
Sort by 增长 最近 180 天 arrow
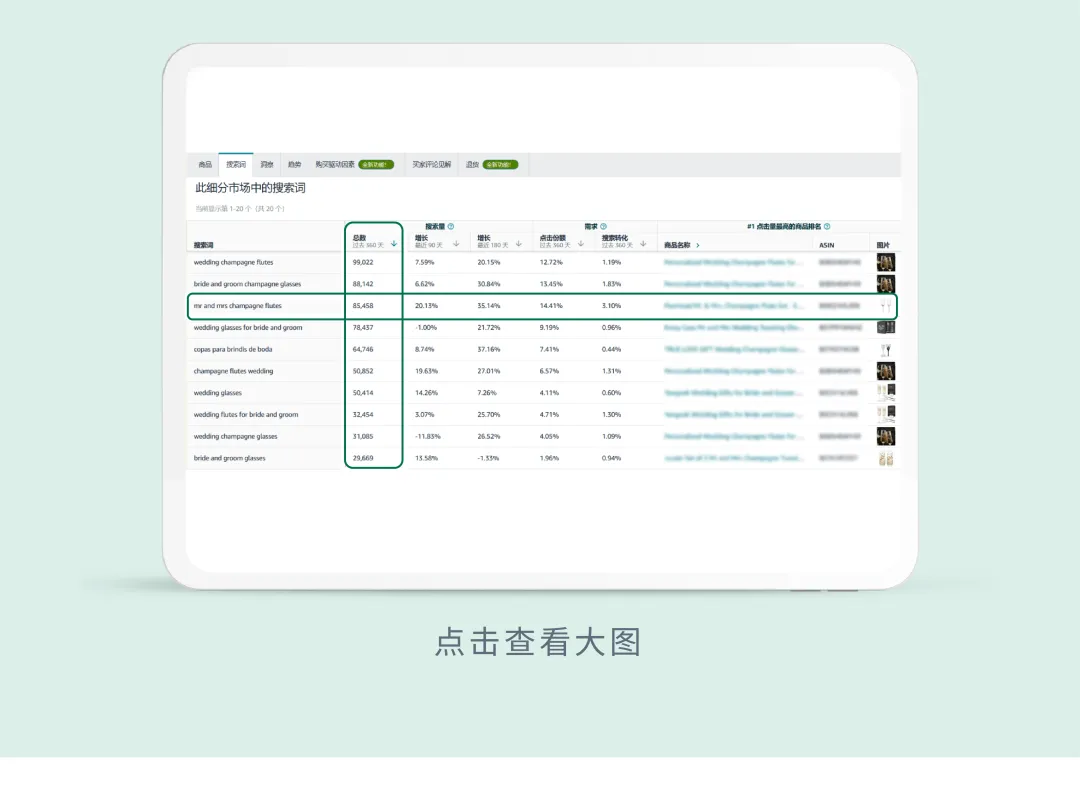click(519, 244)
